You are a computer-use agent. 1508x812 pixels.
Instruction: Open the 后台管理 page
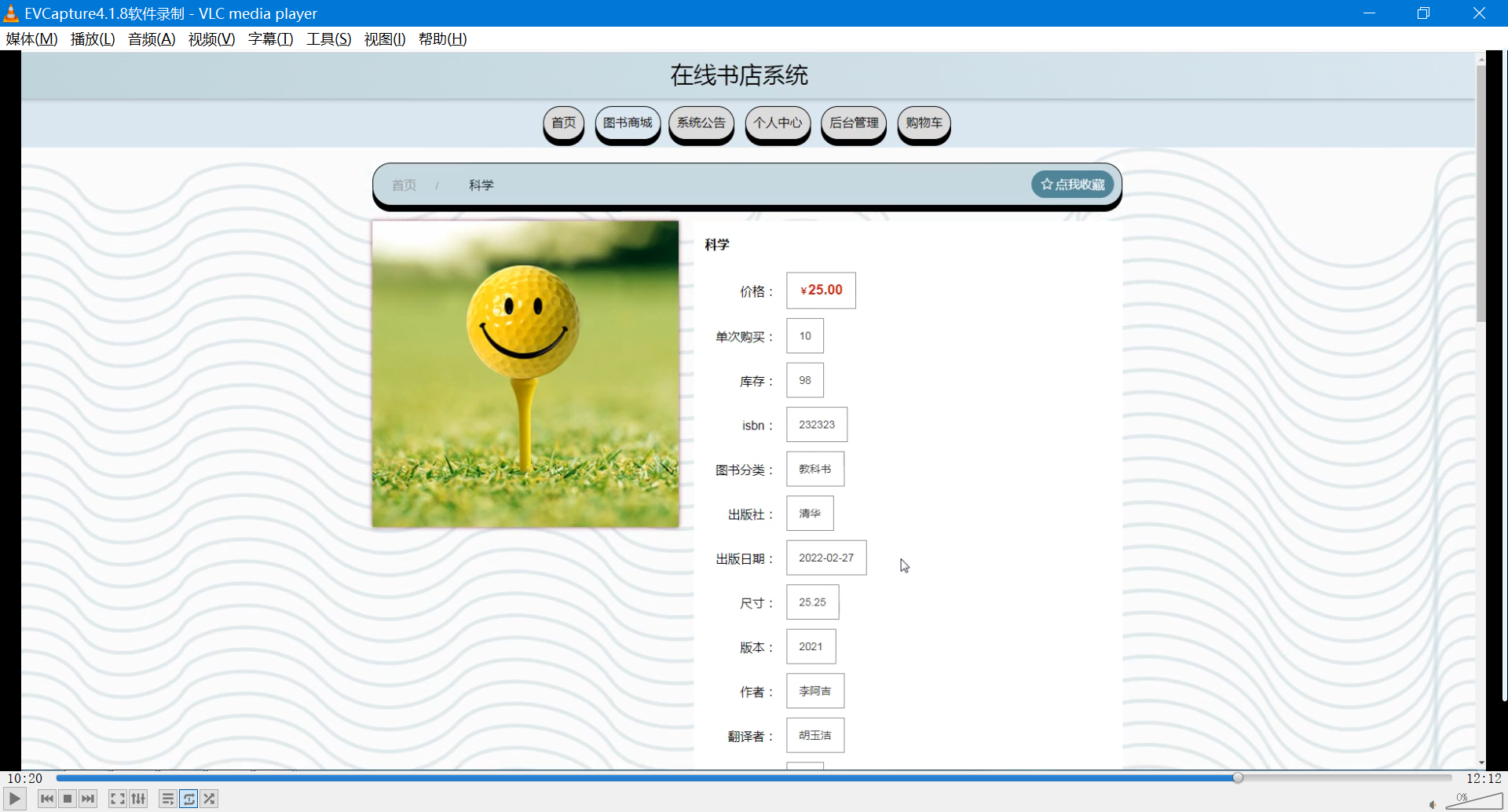(854, 123)
